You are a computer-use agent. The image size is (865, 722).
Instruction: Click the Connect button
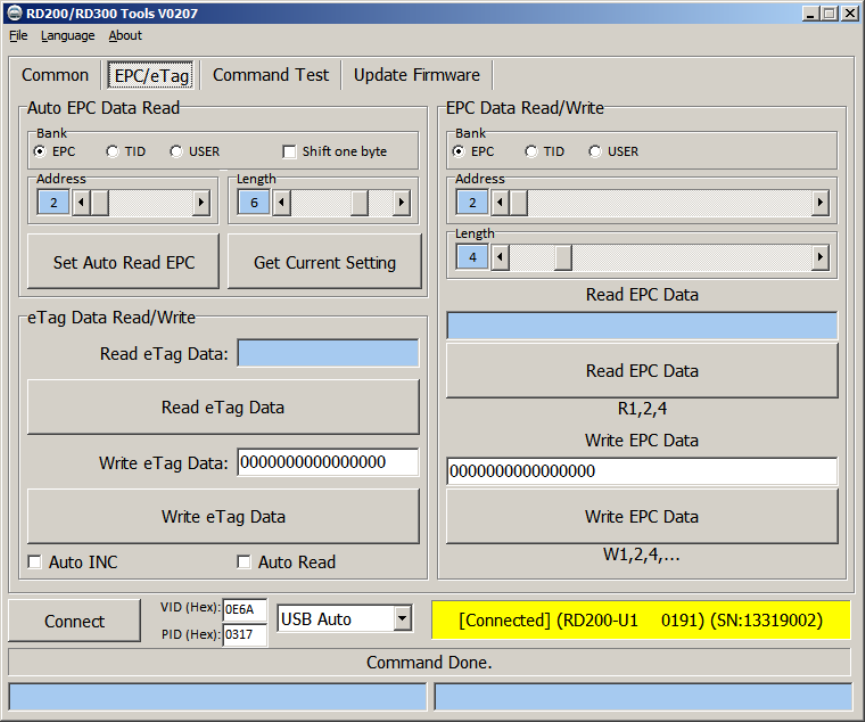[x=74, y=621]
